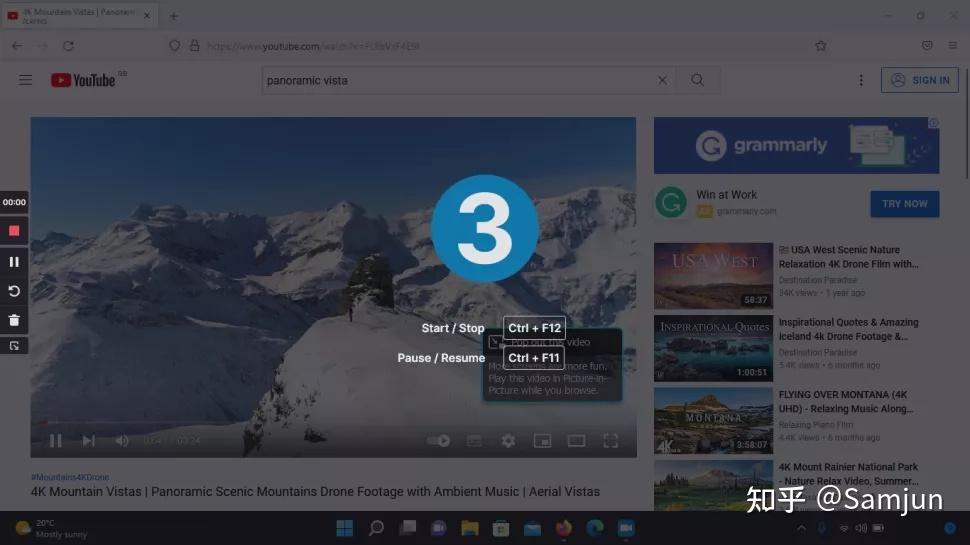Select the 4K Mountain Vistas browser tab
Viewport: 970px width, 545px height.
pyautogui.click(x=80, y=15)
